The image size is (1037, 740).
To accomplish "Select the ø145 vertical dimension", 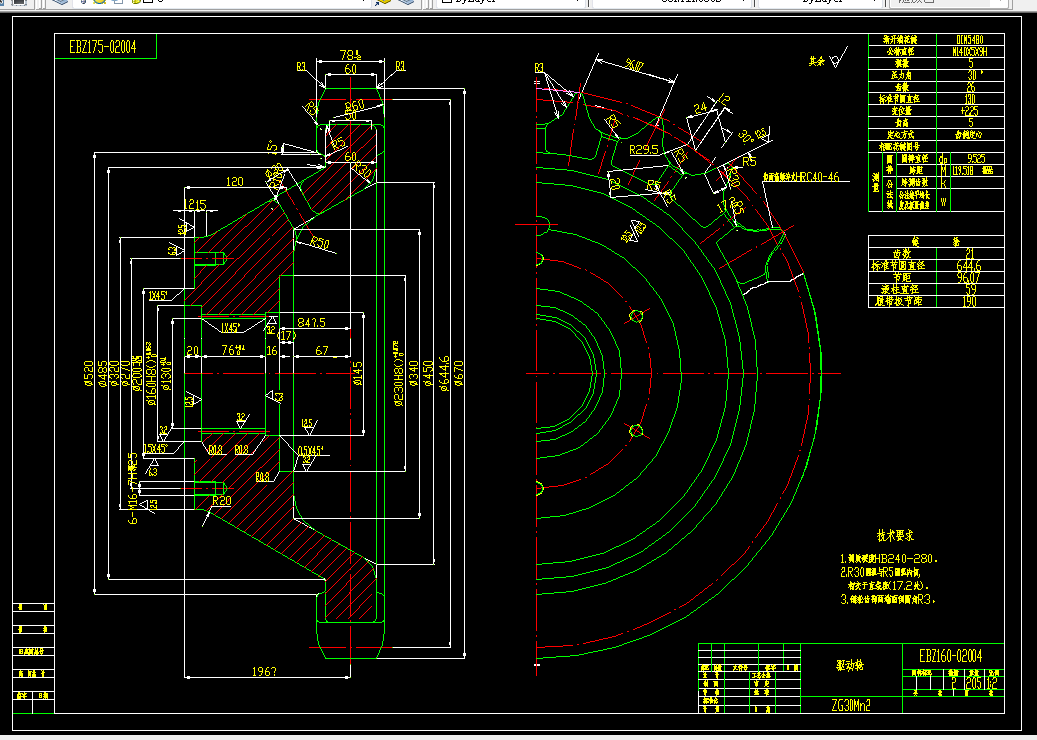I will (358, 374).
